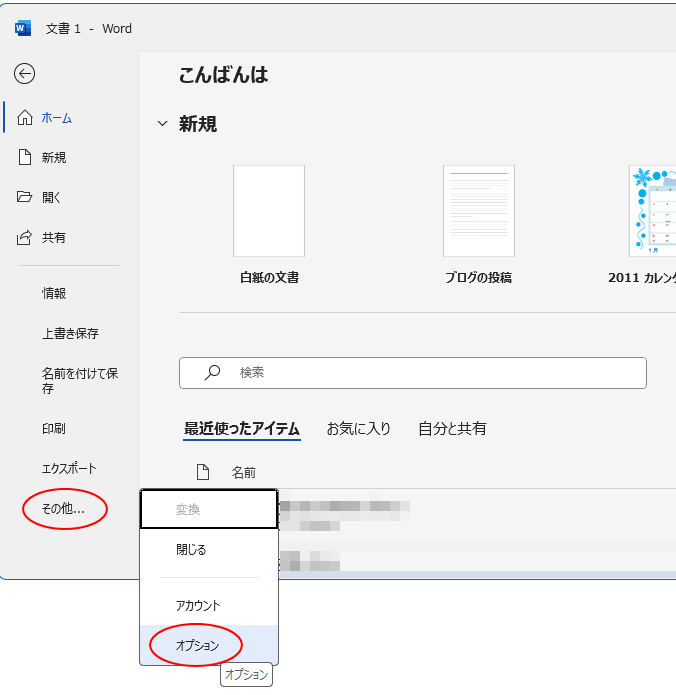The height and width of the screenshot is (695, 676).
Task: Choose 名前を付けて保存
Action: pos(80,380)
